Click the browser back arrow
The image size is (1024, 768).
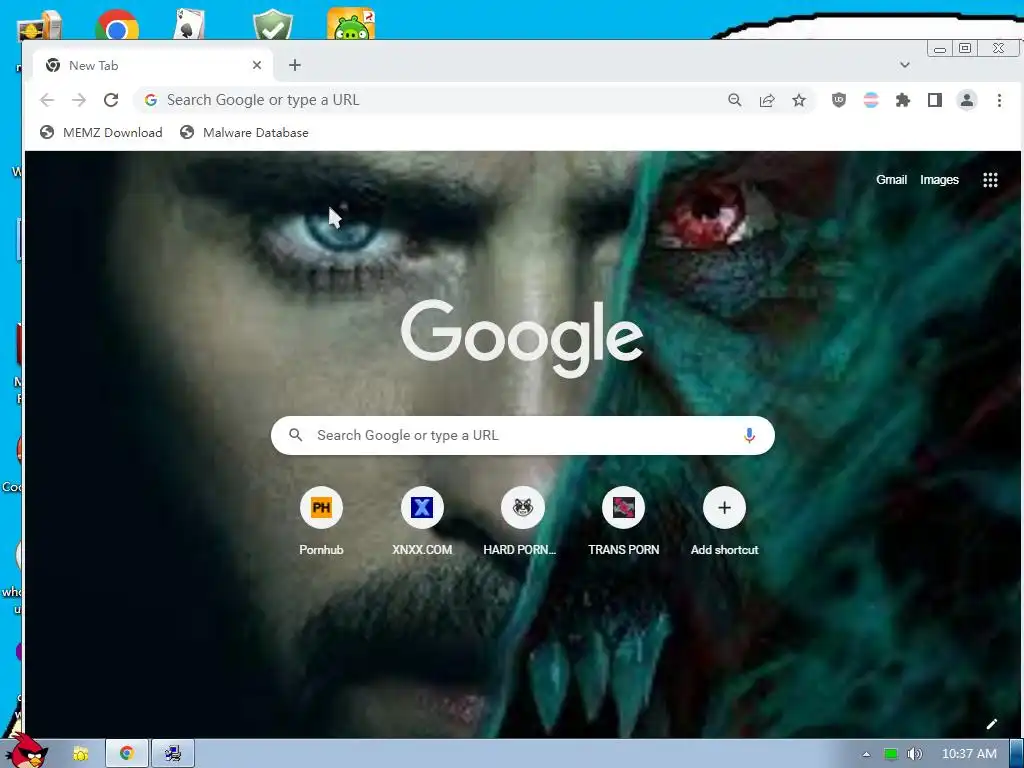pyautogui.click(x=47, y=100)
